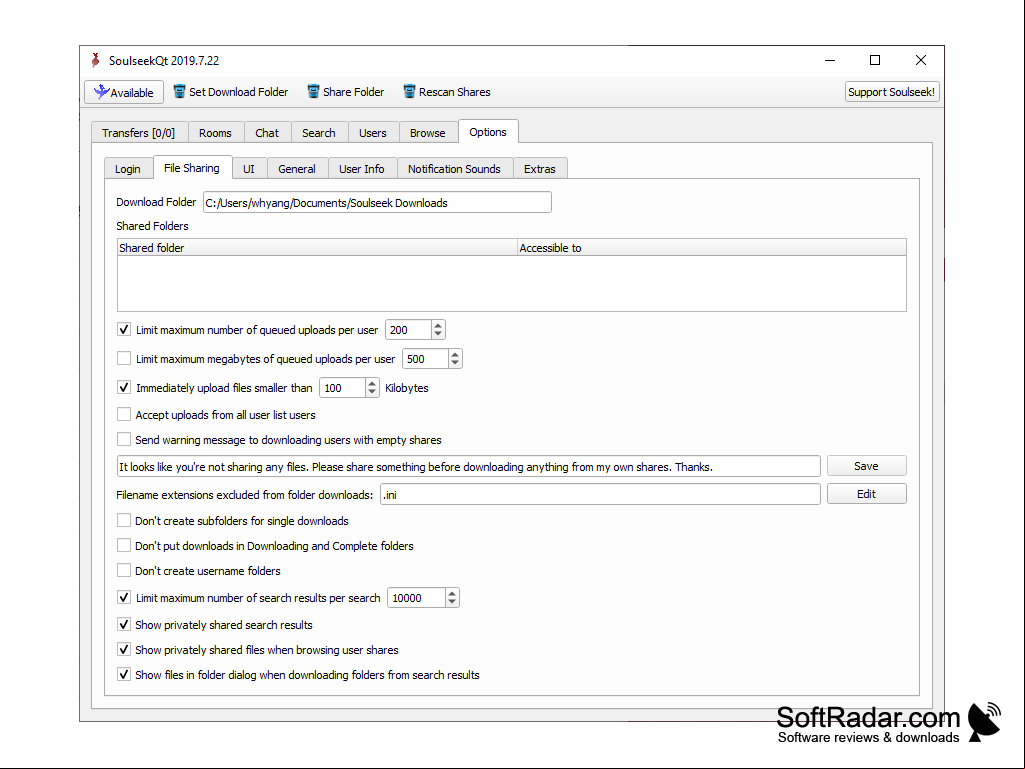The image size is (1025, 769).
Task: Select the Options tab
Action: (488, 131)
